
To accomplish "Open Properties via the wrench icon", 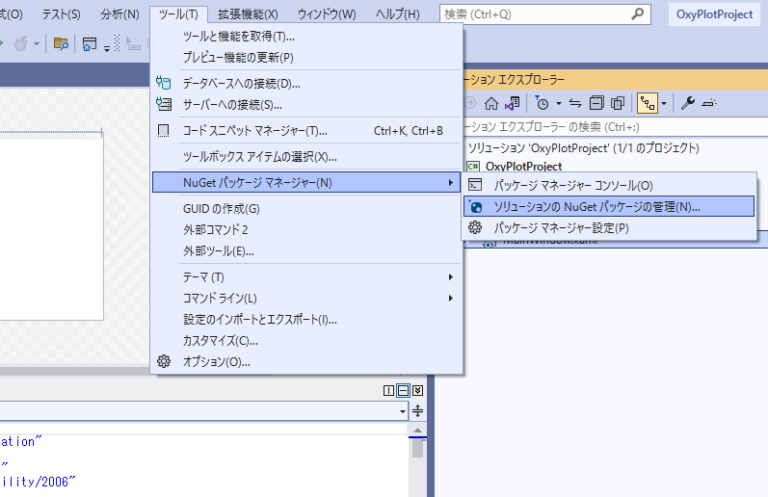I will tap(688, 103).
